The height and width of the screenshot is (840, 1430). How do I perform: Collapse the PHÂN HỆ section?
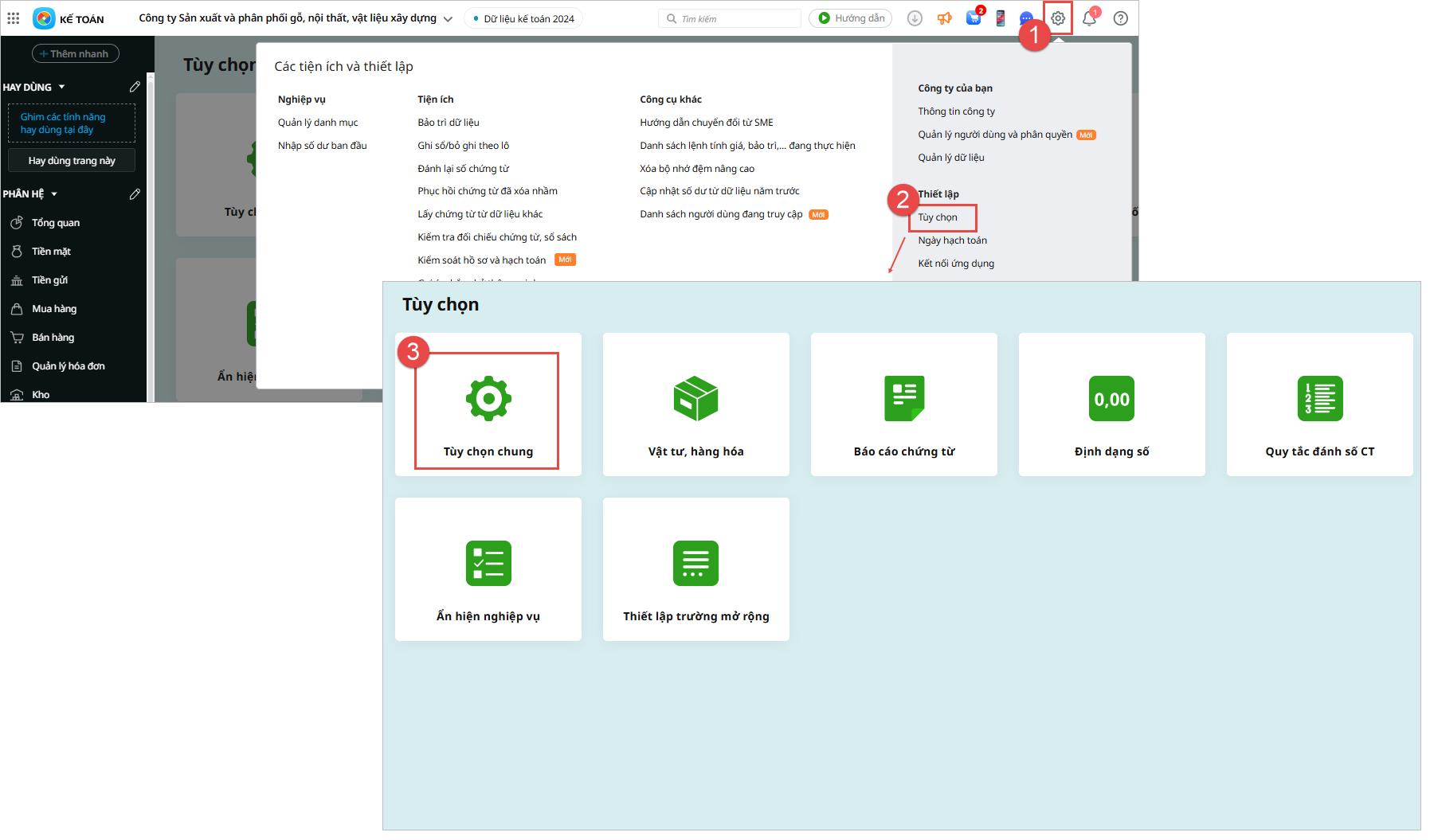[54, 194]
